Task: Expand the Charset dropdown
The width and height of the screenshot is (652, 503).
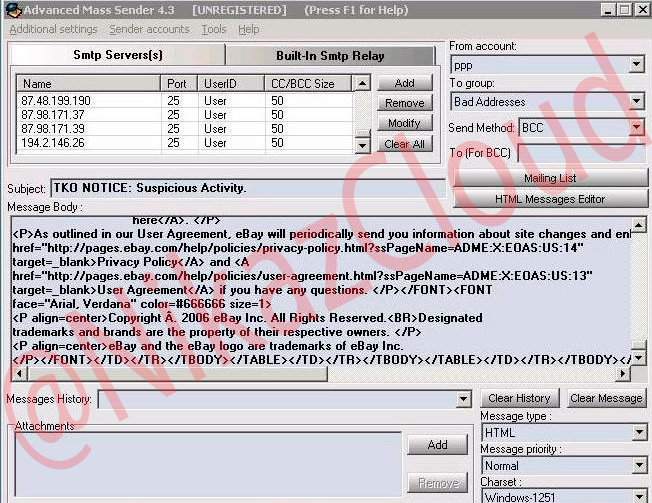Action: [x=639, y=496]
